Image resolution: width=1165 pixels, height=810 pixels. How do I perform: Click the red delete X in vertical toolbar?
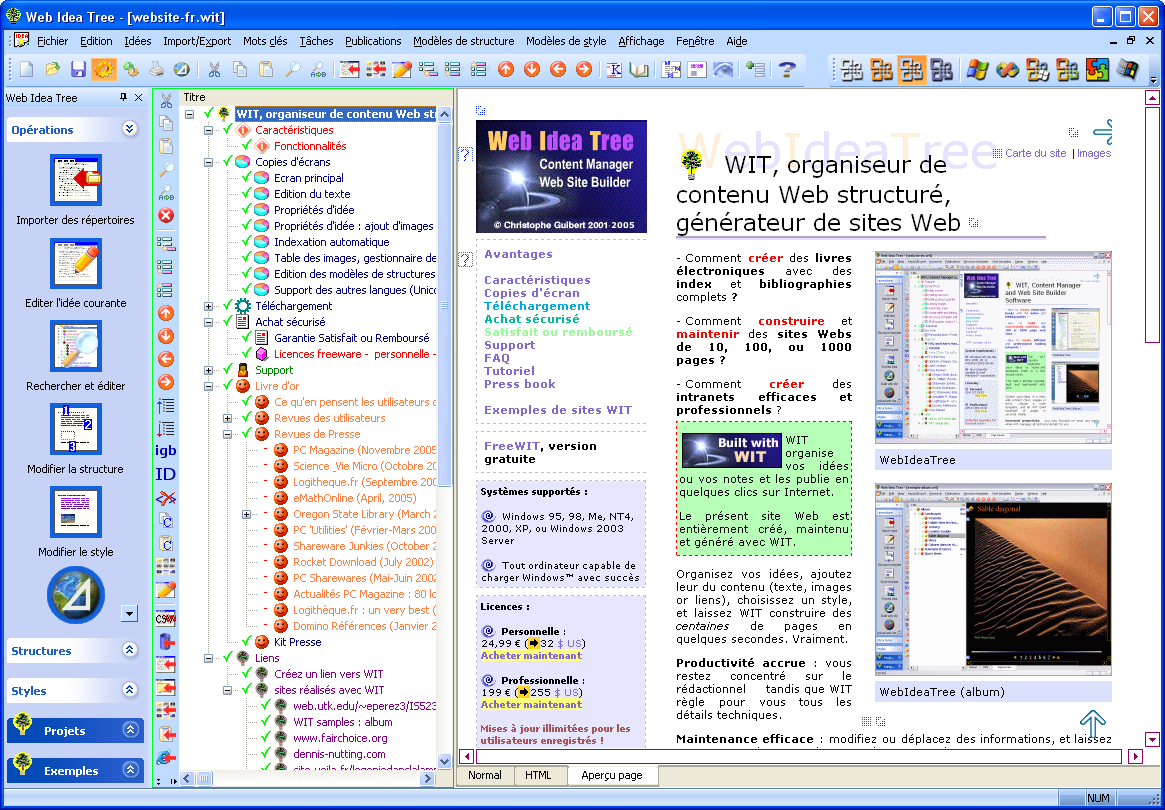166,215
